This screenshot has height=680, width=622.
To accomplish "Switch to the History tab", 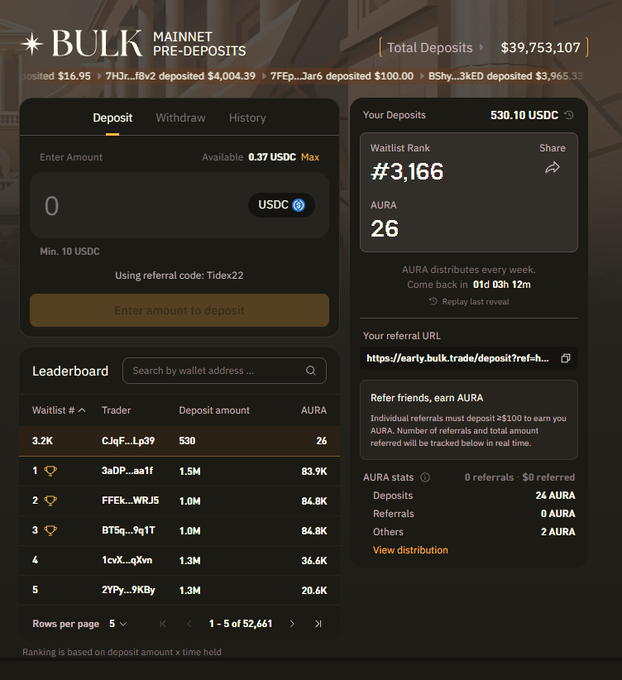I will point(247,118).
